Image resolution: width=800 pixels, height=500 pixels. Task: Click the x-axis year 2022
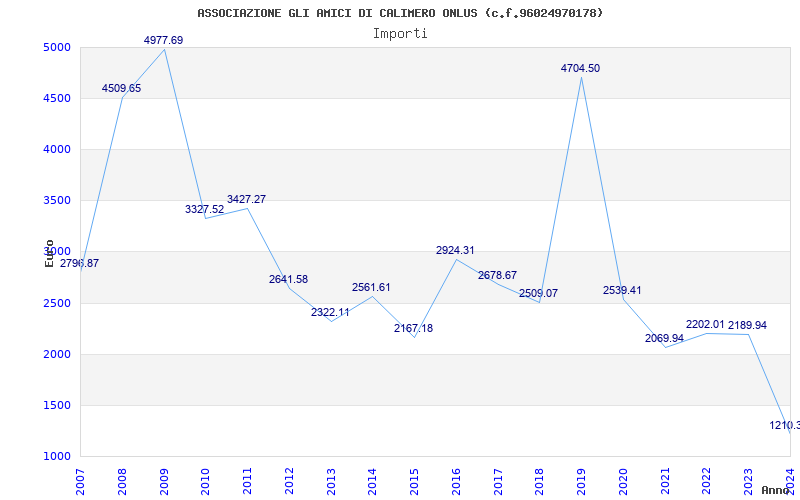pos(707,482)
